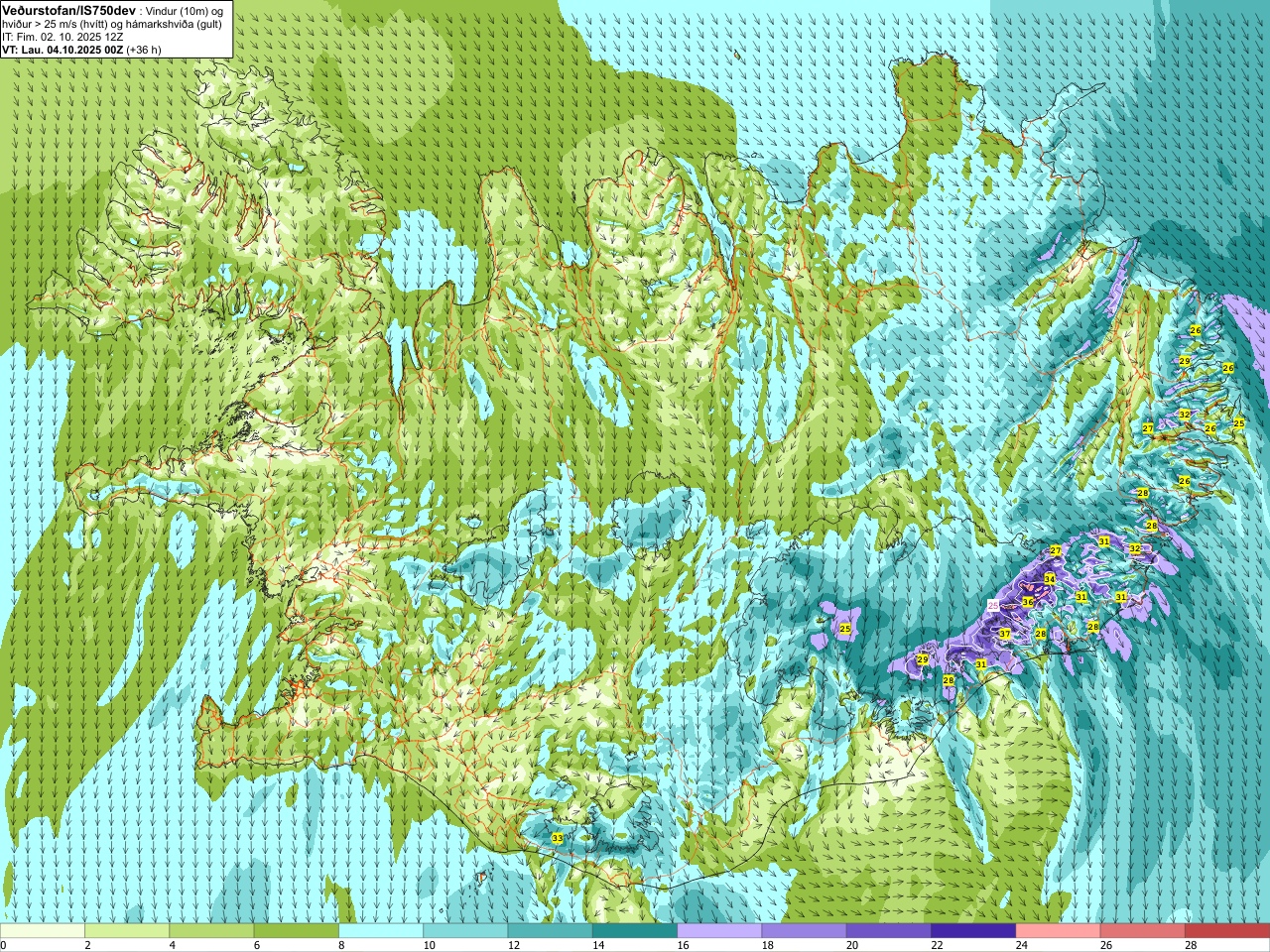Pick the 20–22 violet legend swatch
This screenshot has width=1270, height=952.
pyautogui.click(x=889, y=931)
